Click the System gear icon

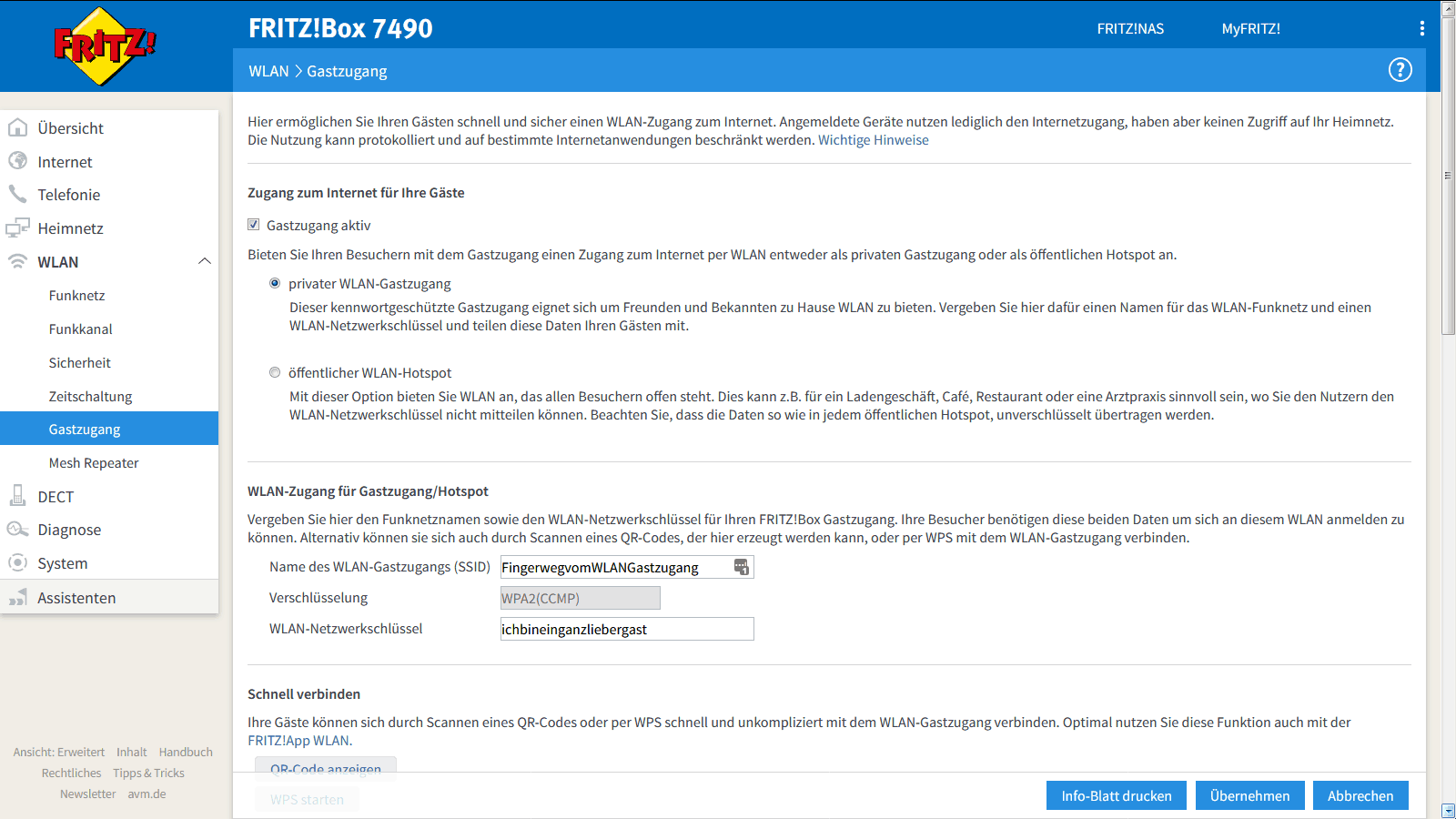[x=17, y=562]
